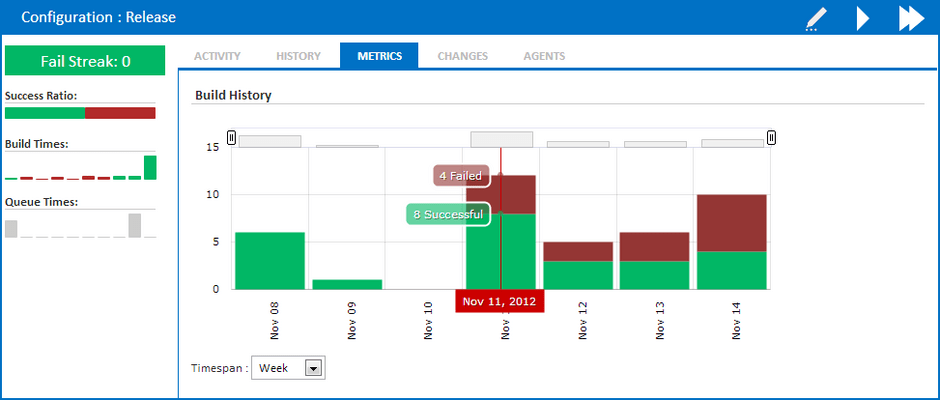Click the pencil edit configuration icon
This screenshot has width=940, height=400.
[x=817, y=18]
